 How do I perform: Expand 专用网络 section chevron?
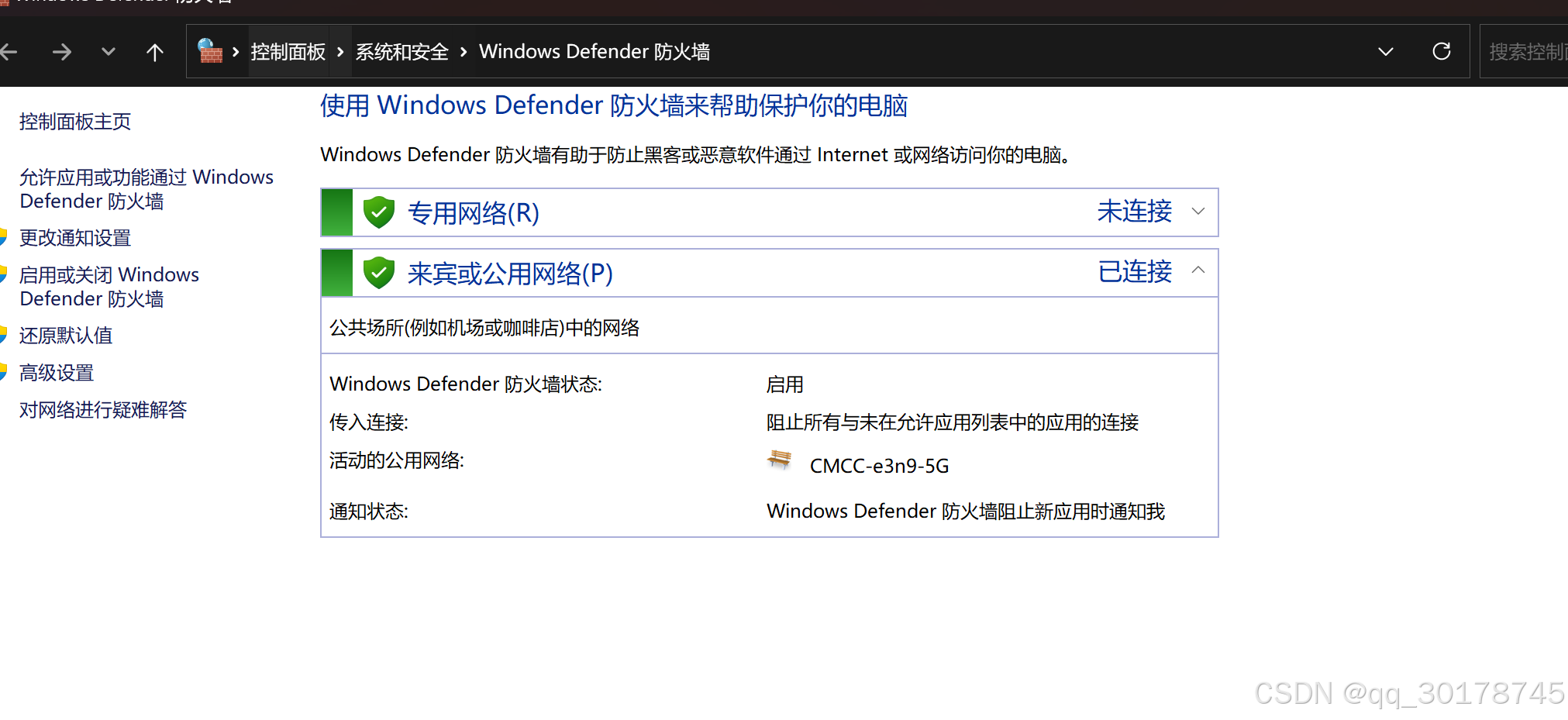(1198, 211)
